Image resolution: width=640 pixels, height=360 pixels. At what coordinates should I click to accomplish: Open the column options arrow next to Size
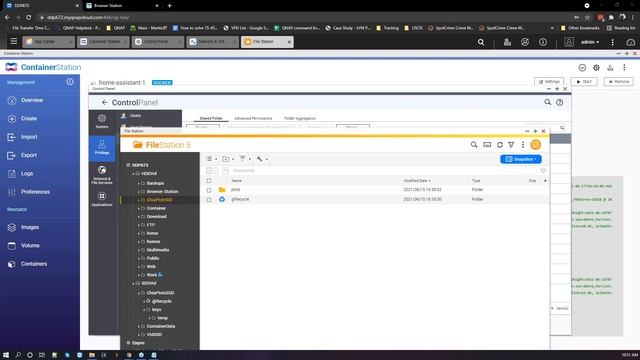point(545,180)
